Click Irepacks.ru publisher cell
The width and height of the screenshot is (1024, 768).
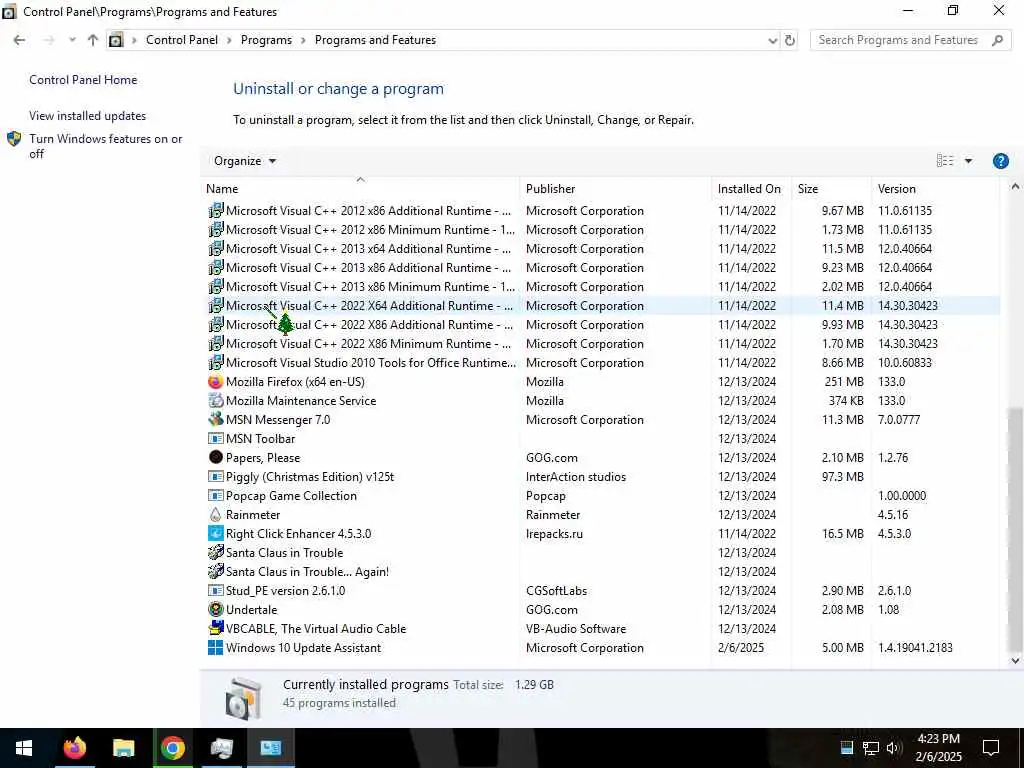click(x=554, y=534)
